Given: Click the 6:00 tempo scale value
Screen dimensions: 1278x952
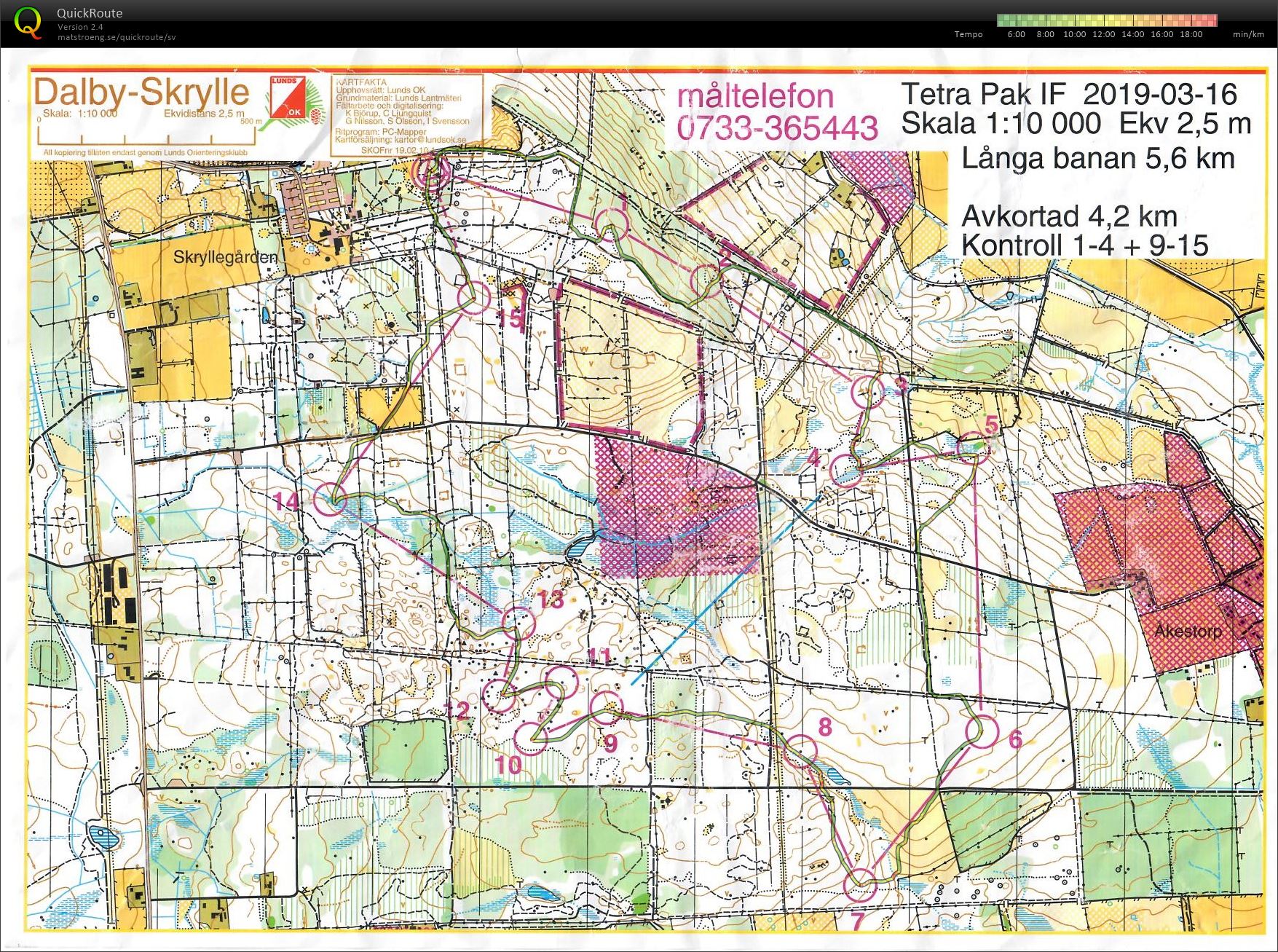Looking at the screenshot, I should tap(1016, 34).
